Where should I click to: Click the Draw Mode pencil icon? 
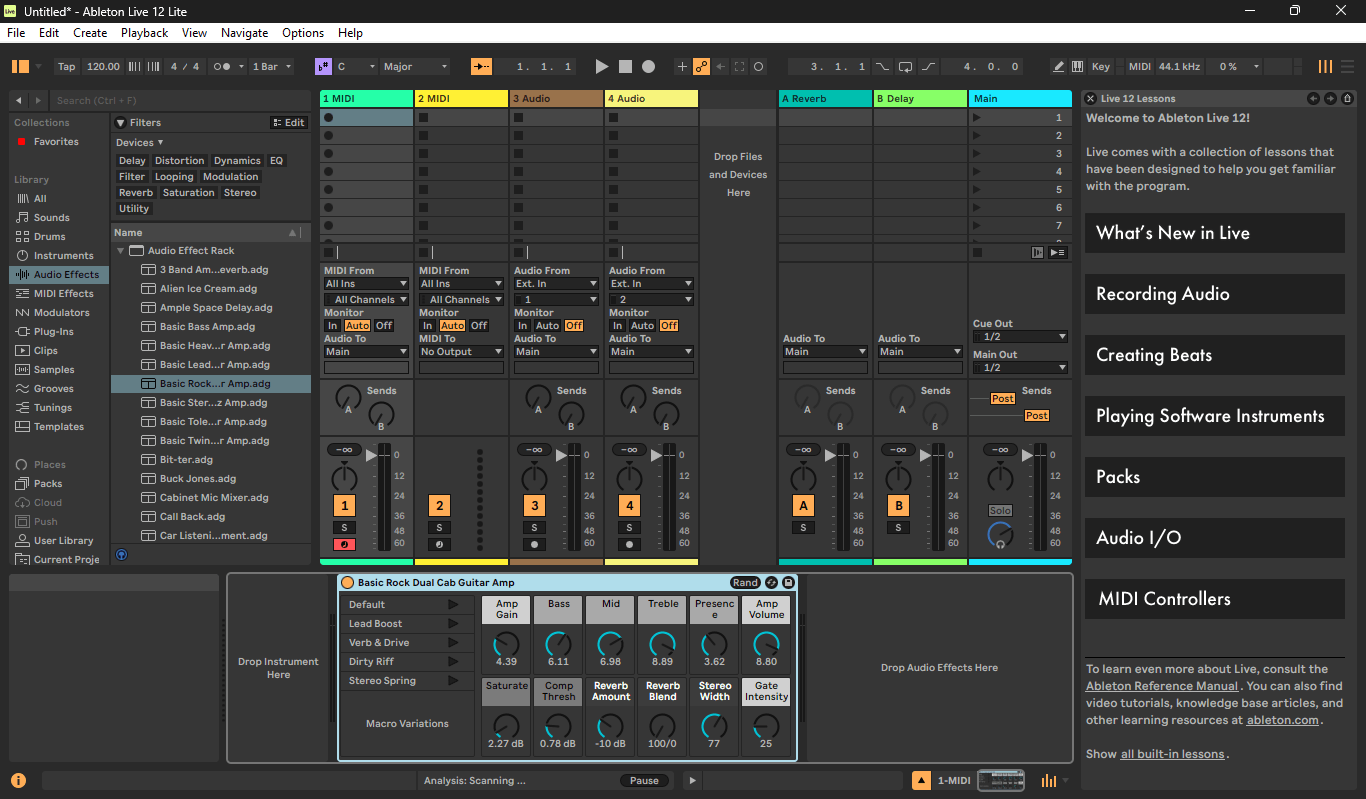tap(1058, 67)
